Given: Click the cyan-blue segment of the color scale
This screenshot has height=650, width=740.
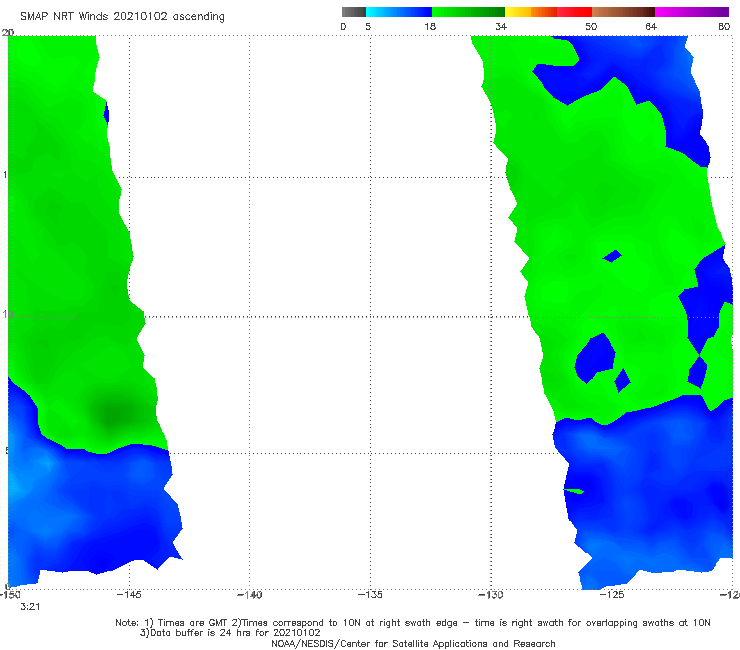Looking at the screenshot, I should click(399, 12).
